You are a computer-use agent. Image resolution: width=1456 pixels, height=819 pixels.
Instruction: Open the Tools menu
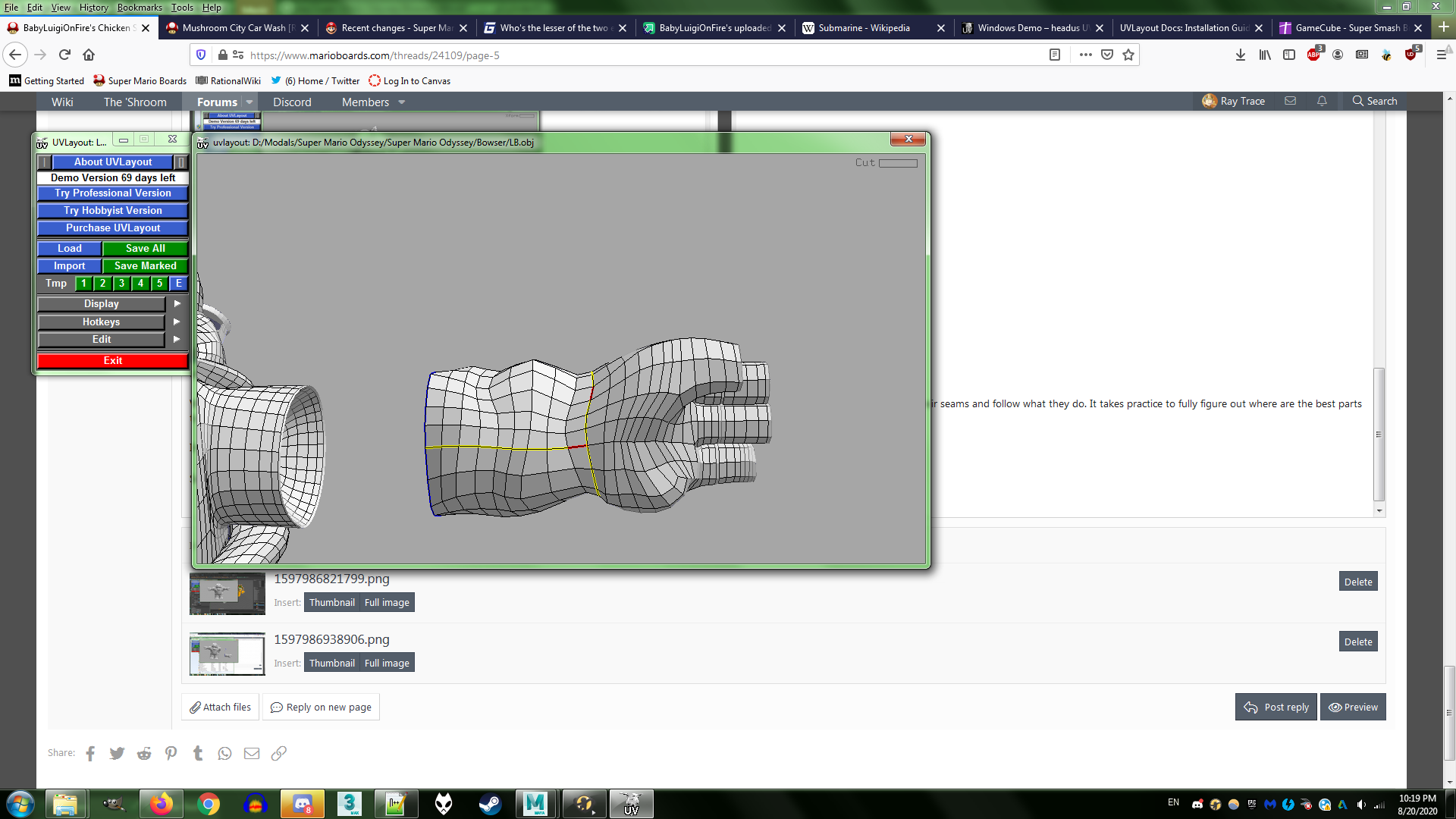[x=182, y=7]
